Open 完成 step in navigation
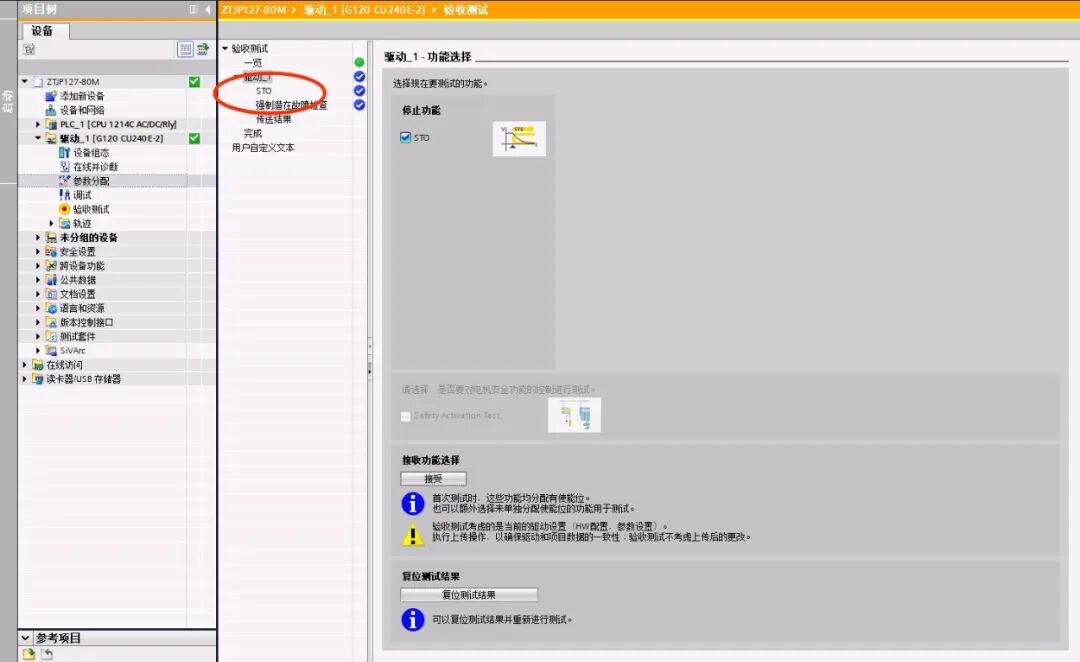 253,133
